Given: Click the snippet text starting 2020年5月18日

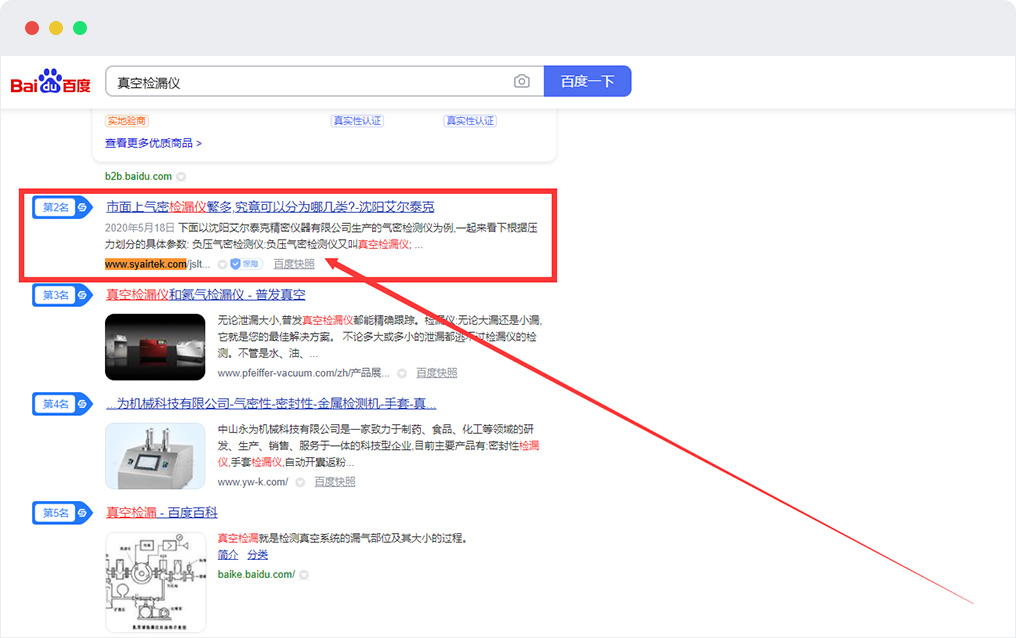Looking at the screenshot, I should pyautogui.click(x=321, y=236).
